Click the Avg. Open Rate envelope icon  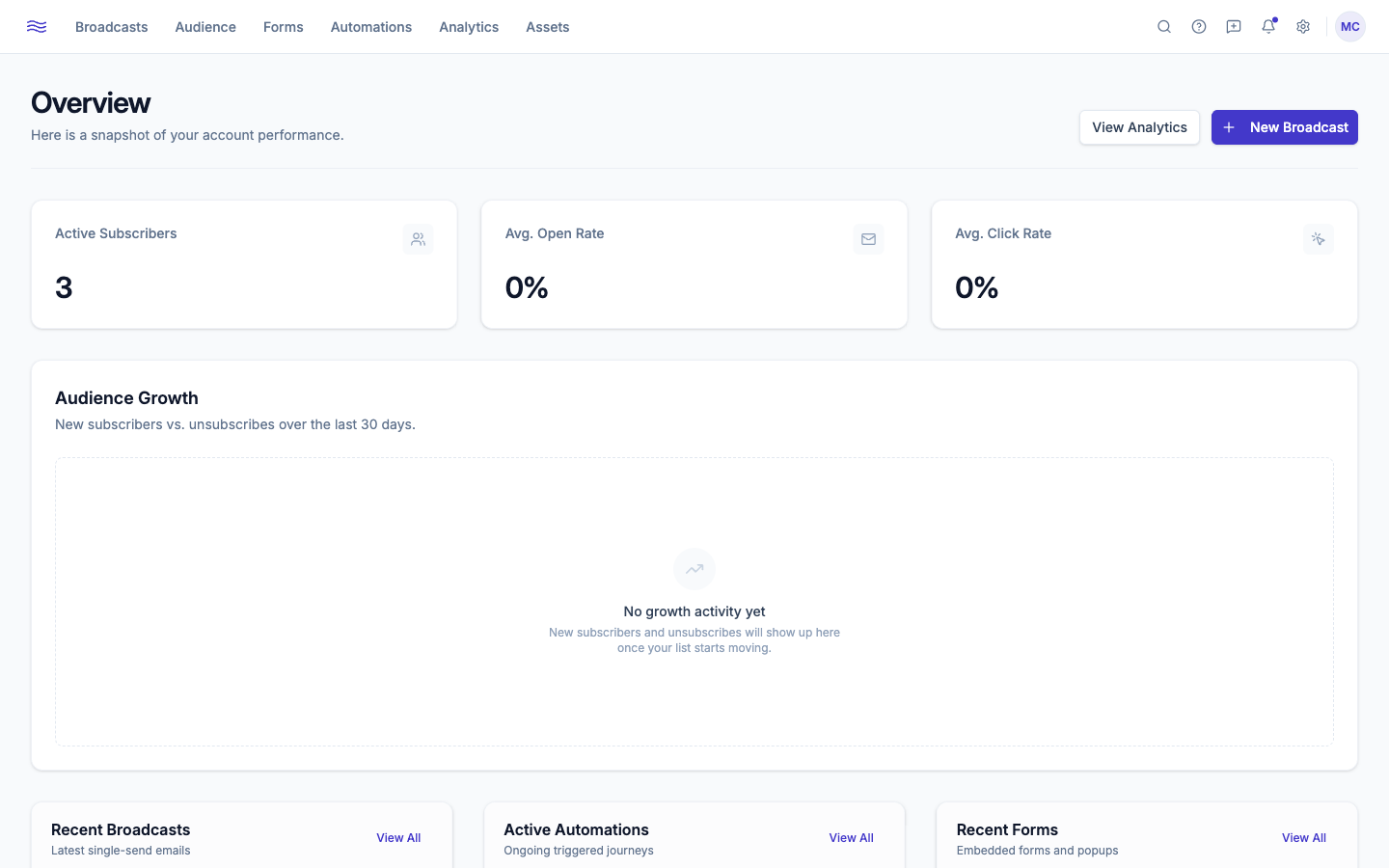point(868,239)
